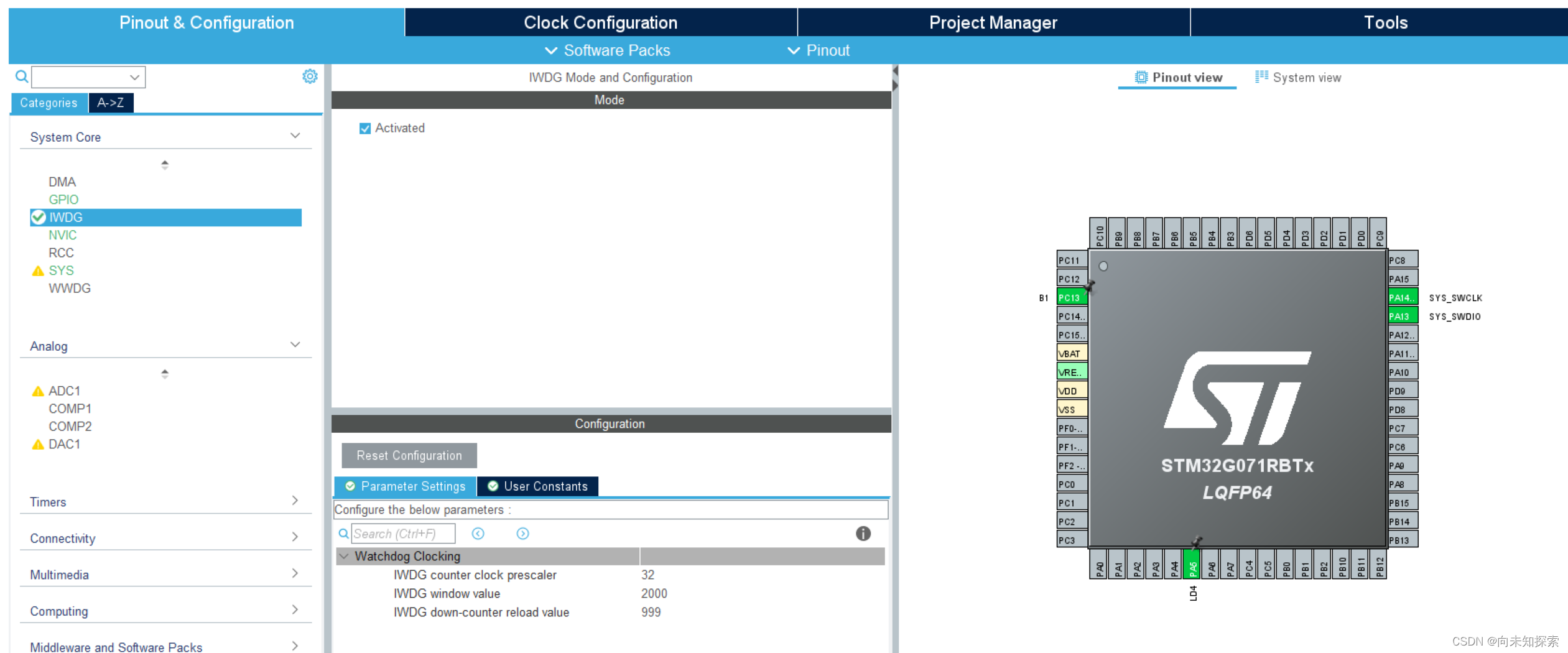Uncheck the Activated checkbox for IWDG
The height and width of the screenshot is (653, 1568).
tap(365, 128)
